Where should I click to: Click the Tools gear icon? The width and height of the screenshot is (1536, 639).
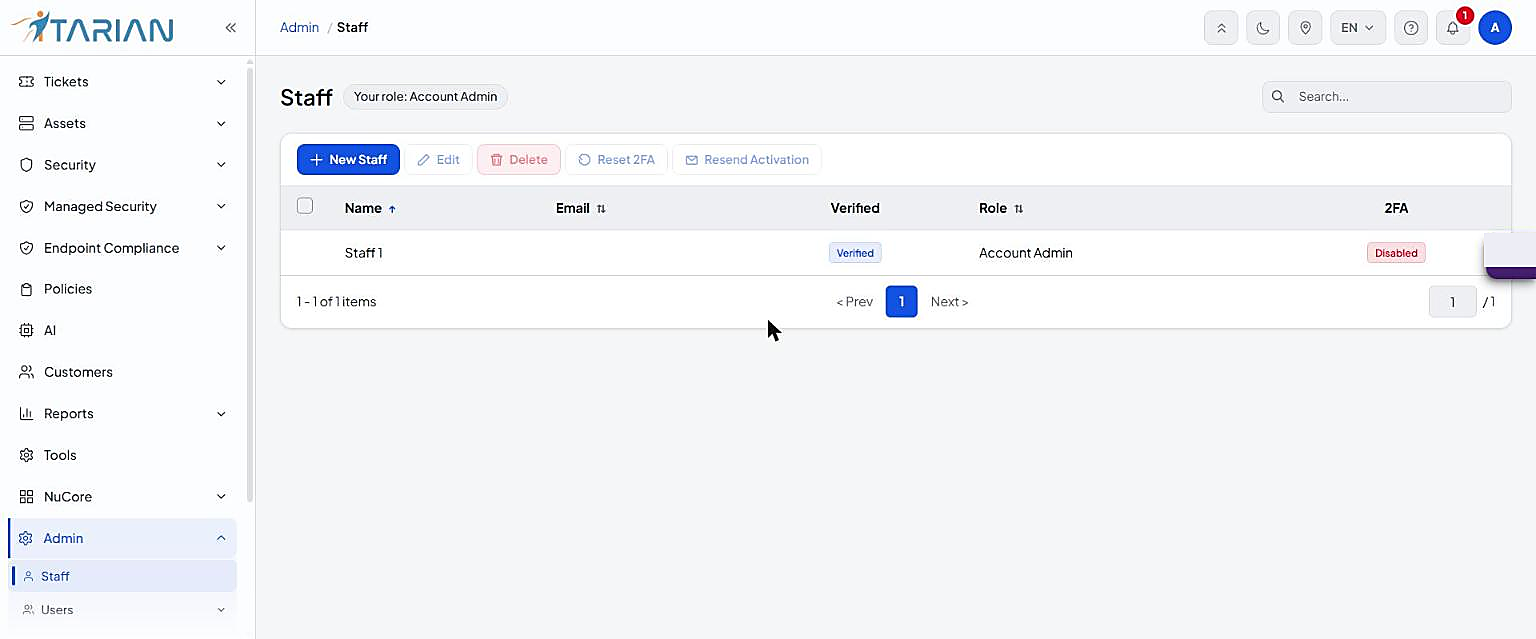(27, 455)
